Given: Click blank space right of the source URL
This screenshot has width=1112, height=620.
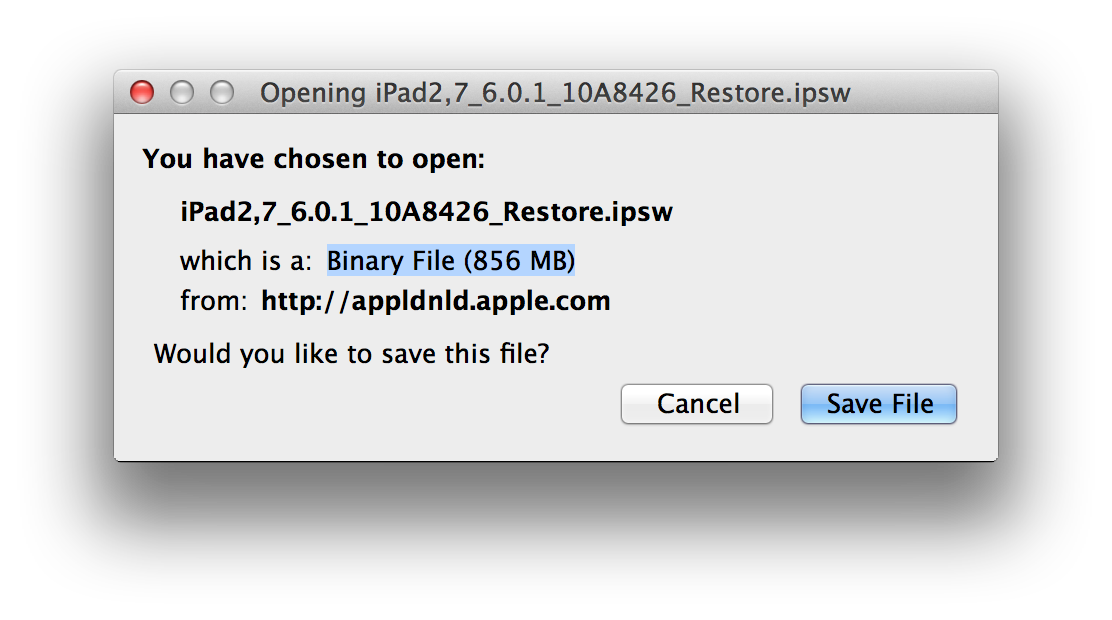Looking at the screenshot, I should click(800, 301).
